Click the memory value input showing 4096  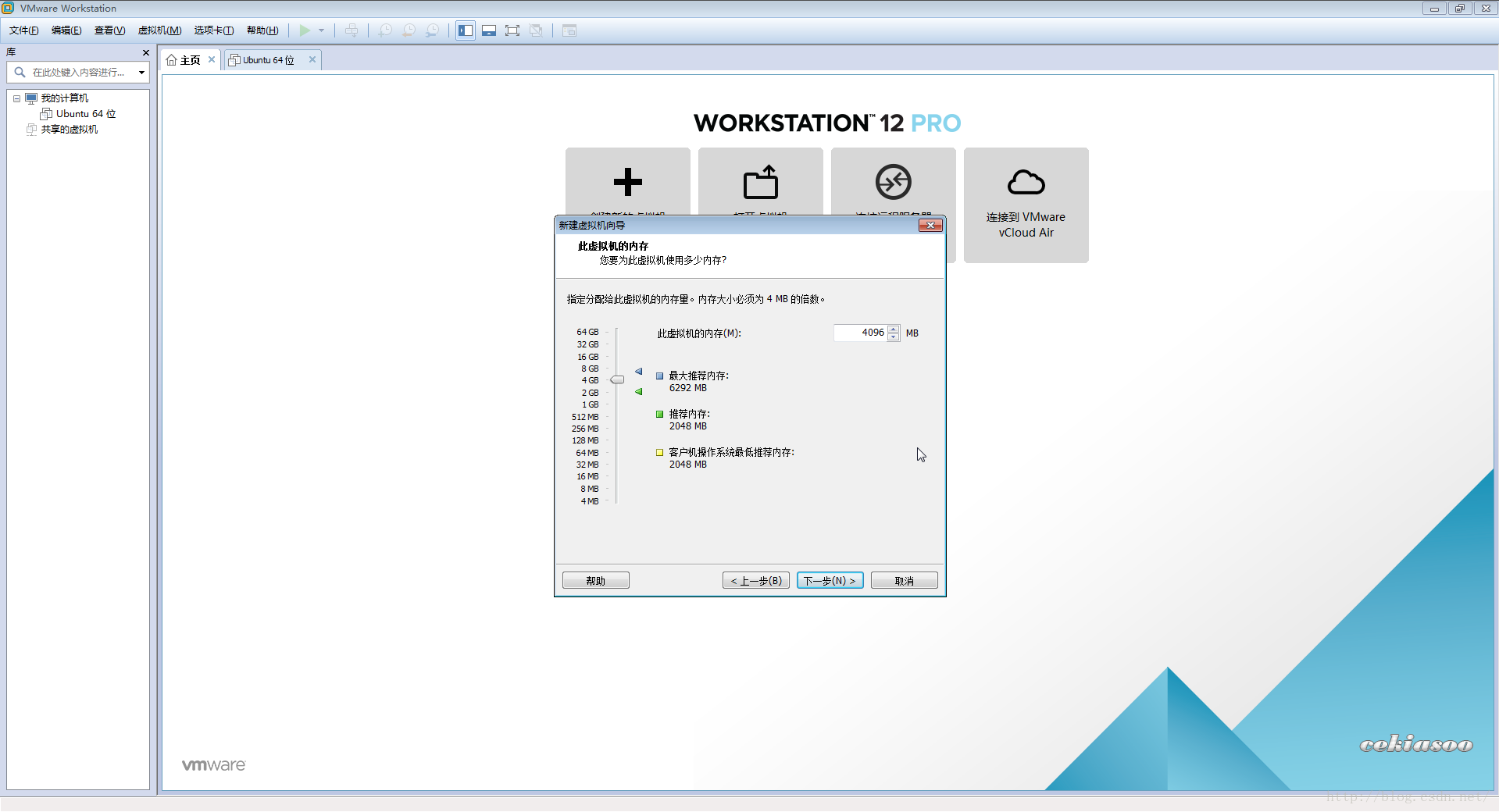pyautogui.click(x=860, y=333)
